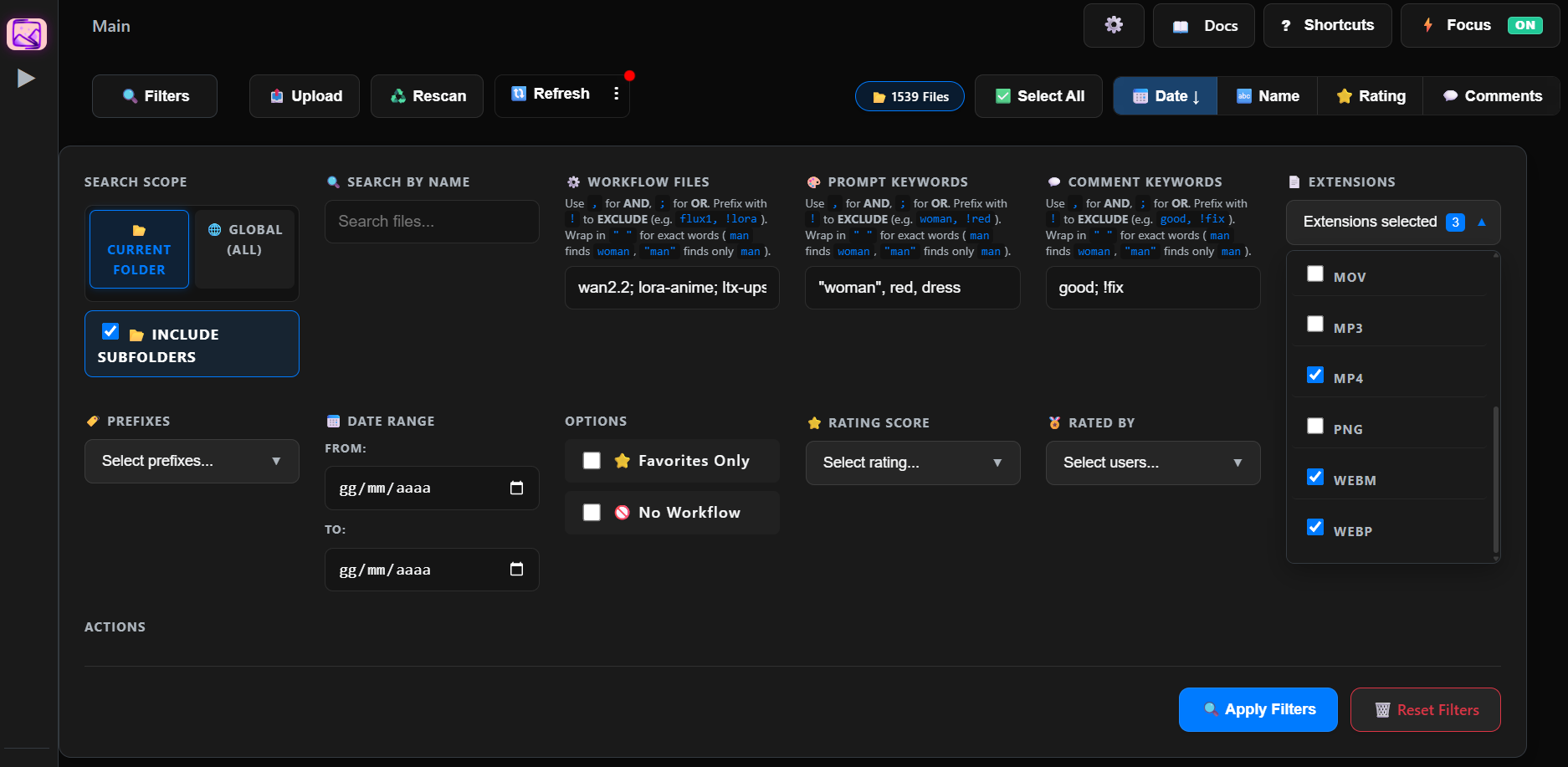Edit the workflow files keyword field
Viewport: 1568px width, 767px height.
pos(672,288)
